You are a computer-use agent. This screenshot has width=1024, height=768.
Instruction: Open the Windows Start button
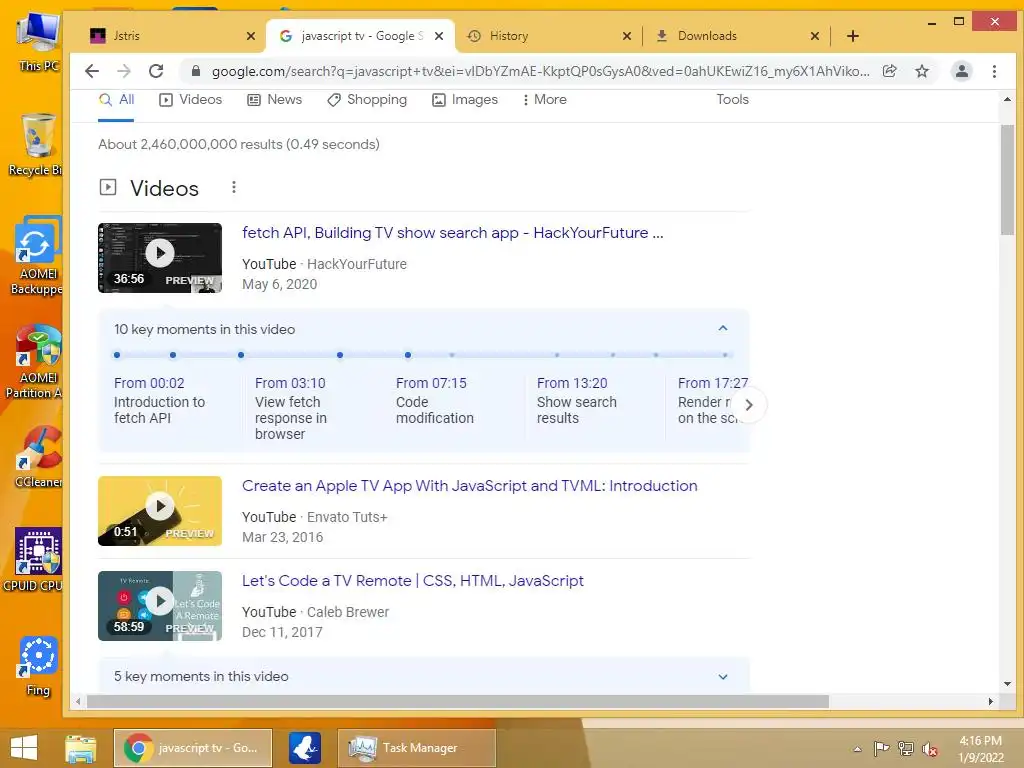point(24,748)
